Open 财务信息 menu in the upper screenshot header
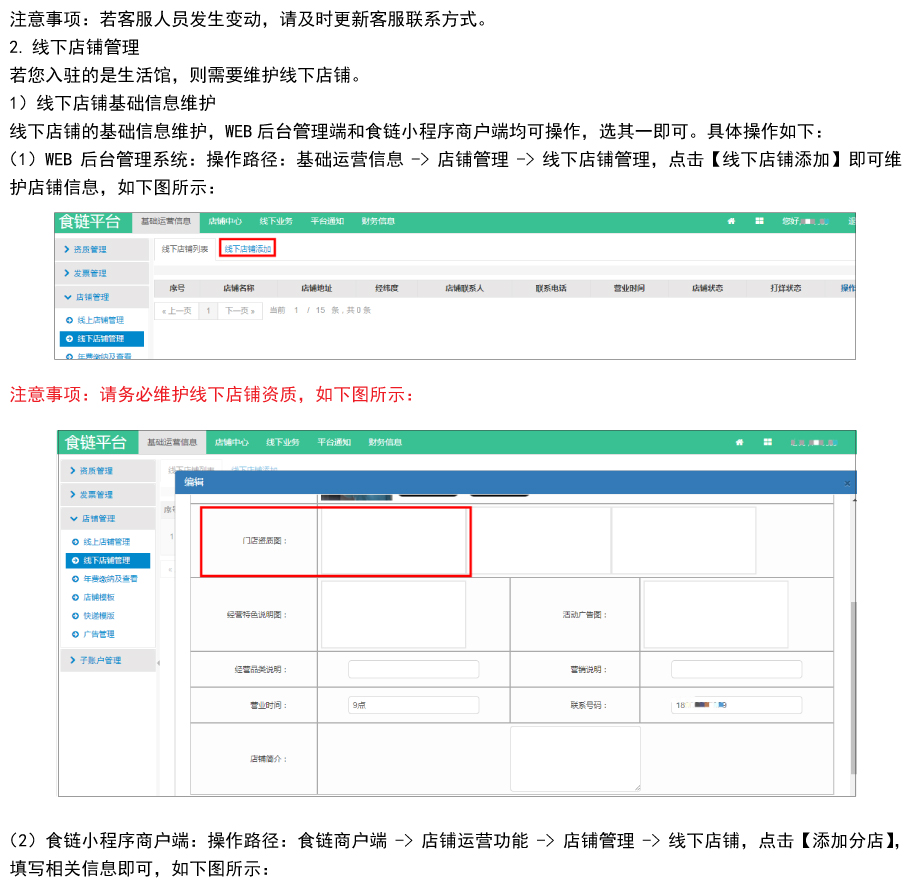 point(378,221)
